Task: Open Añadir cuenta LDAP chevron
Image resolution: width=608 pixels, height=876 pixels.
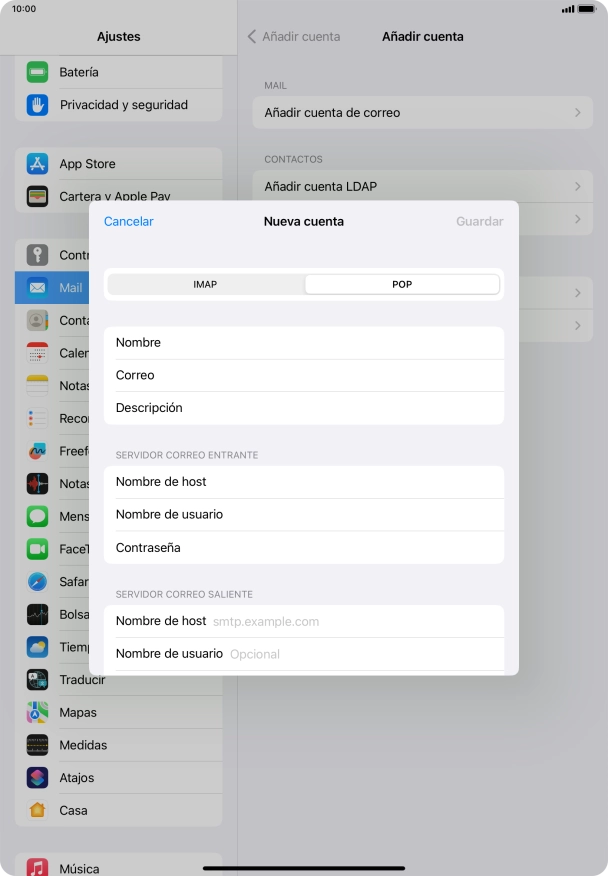Action: (x=577, y=186)
